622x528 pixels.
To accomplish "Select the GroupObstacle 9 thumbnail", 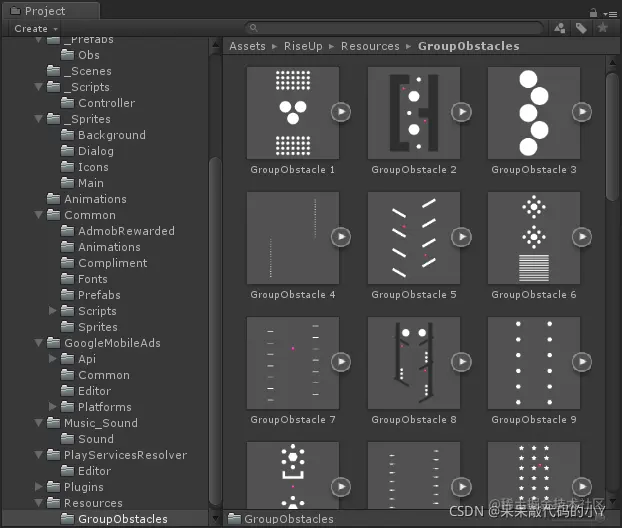I will click(x=534, y=363).
